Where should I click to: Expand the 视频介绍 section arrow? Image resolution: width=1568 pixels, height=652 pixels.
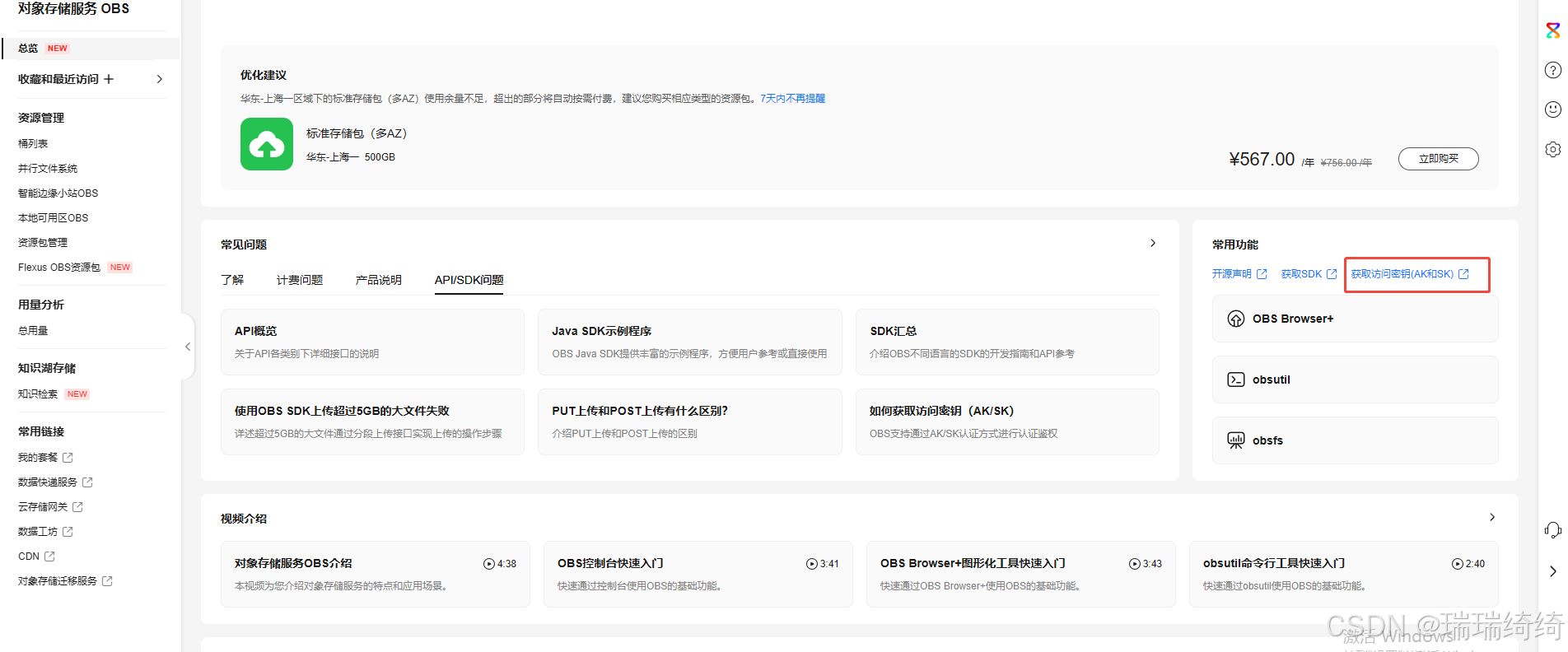click(1492, 517)
